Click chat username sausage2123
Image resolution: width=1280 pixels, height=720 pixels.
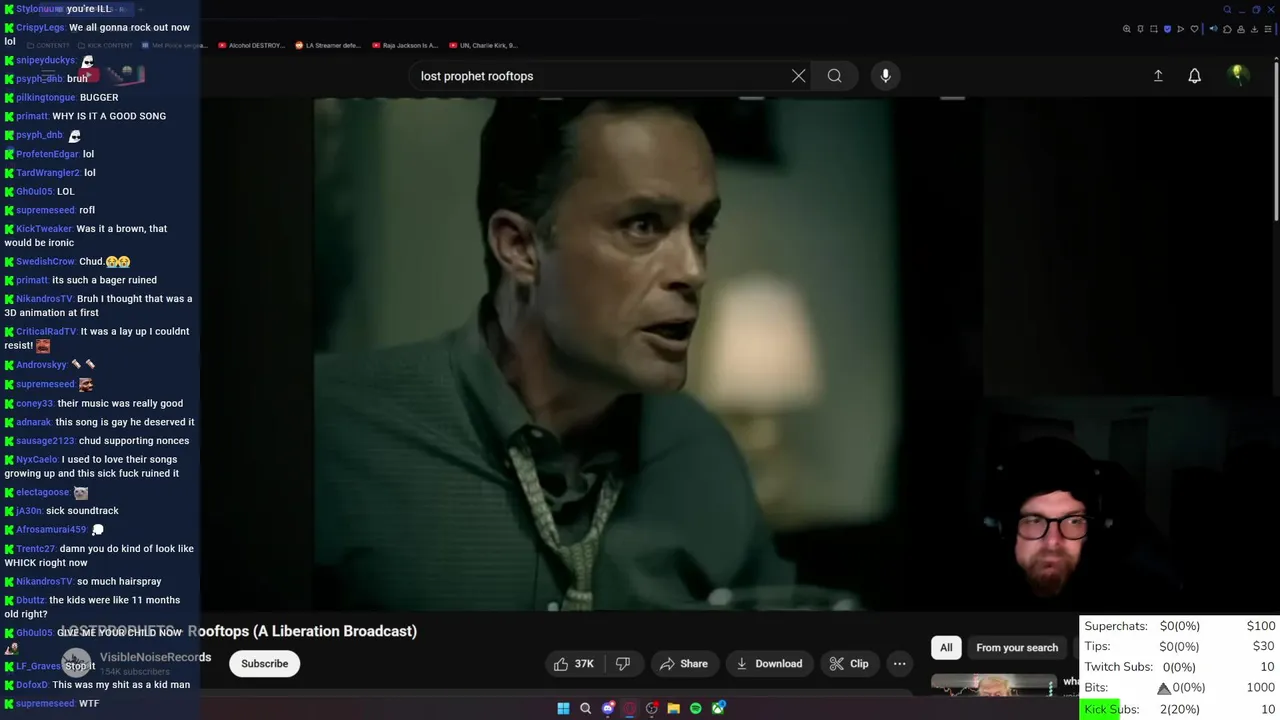[x=46, y=441]
